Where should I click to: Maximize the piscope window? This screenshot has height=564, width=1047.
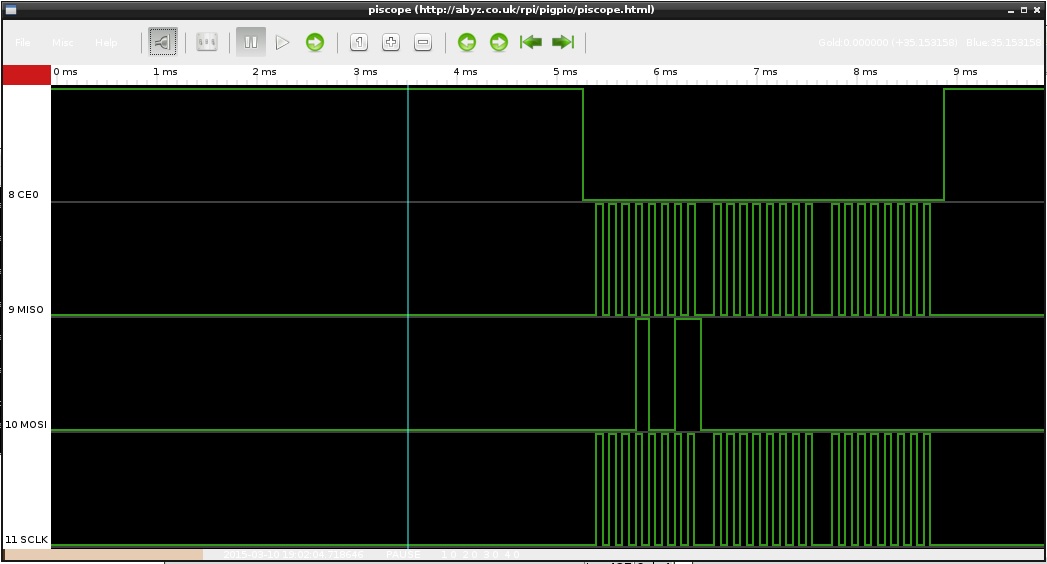(x=1024, y=10)
